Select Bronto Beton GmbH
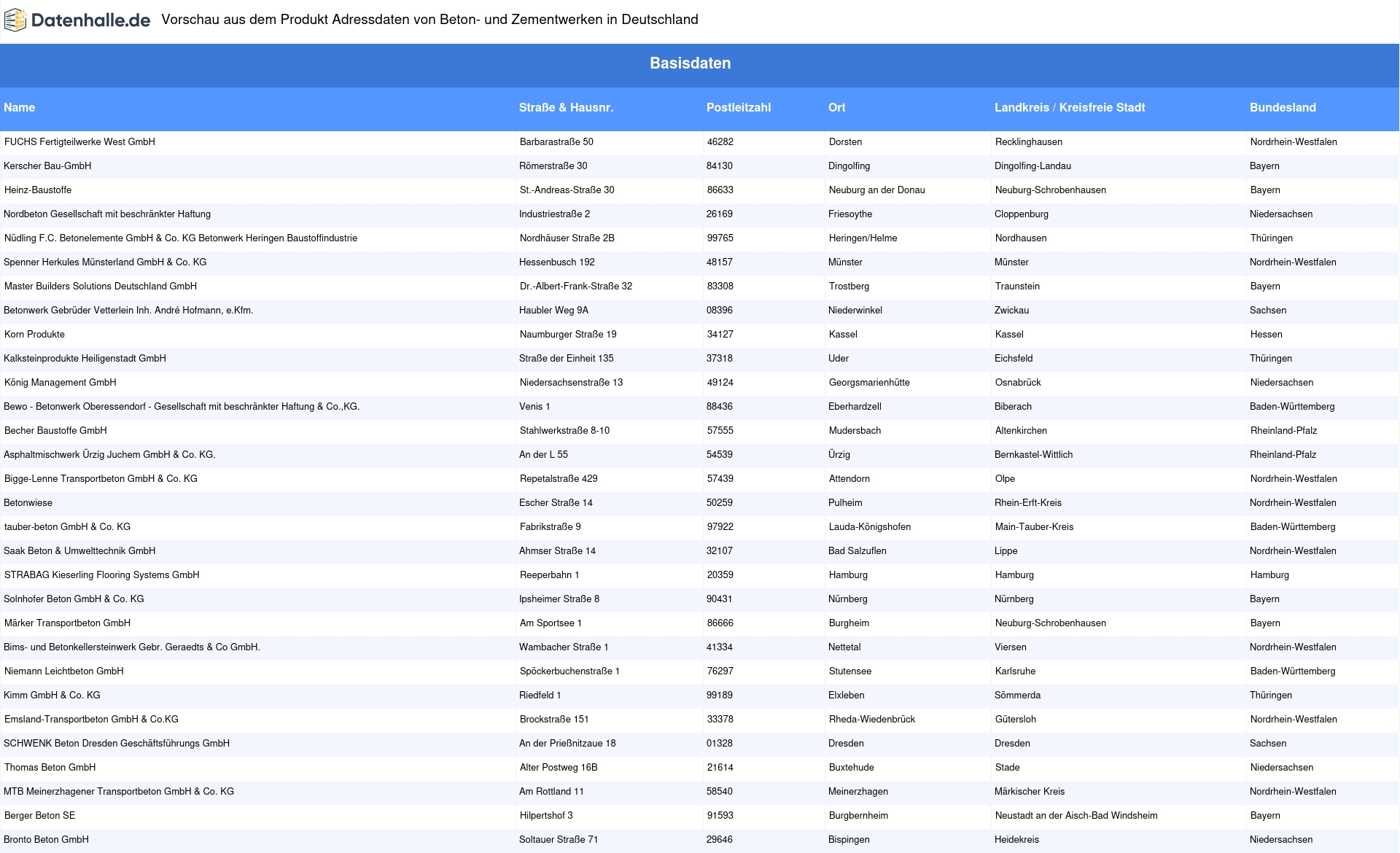 pos(46,840)
